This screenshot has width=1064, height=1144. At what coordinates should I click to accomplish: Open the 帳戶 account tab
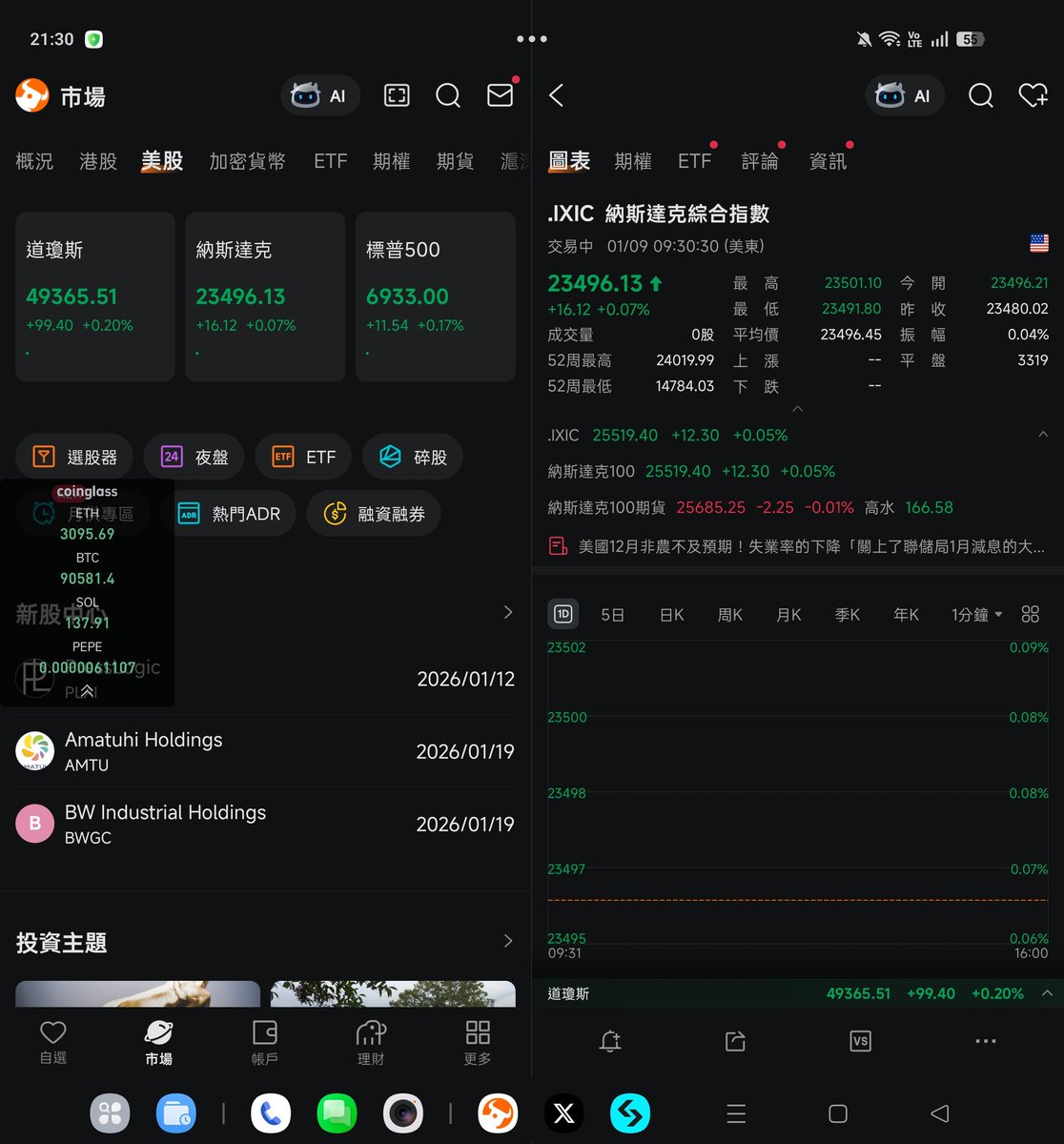[265, 1043]
